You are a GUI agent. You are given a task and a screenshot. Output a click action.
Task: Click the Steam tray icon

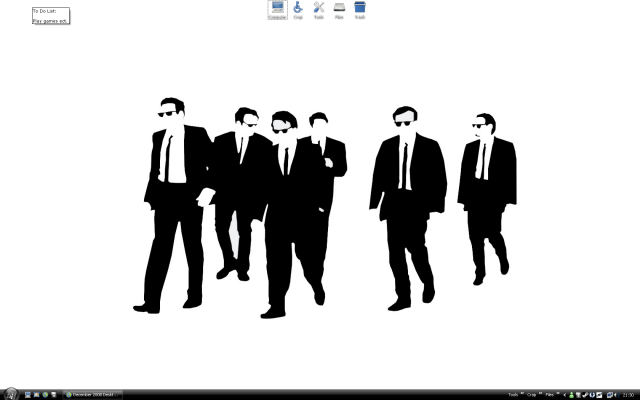click(x=586, y=395)
